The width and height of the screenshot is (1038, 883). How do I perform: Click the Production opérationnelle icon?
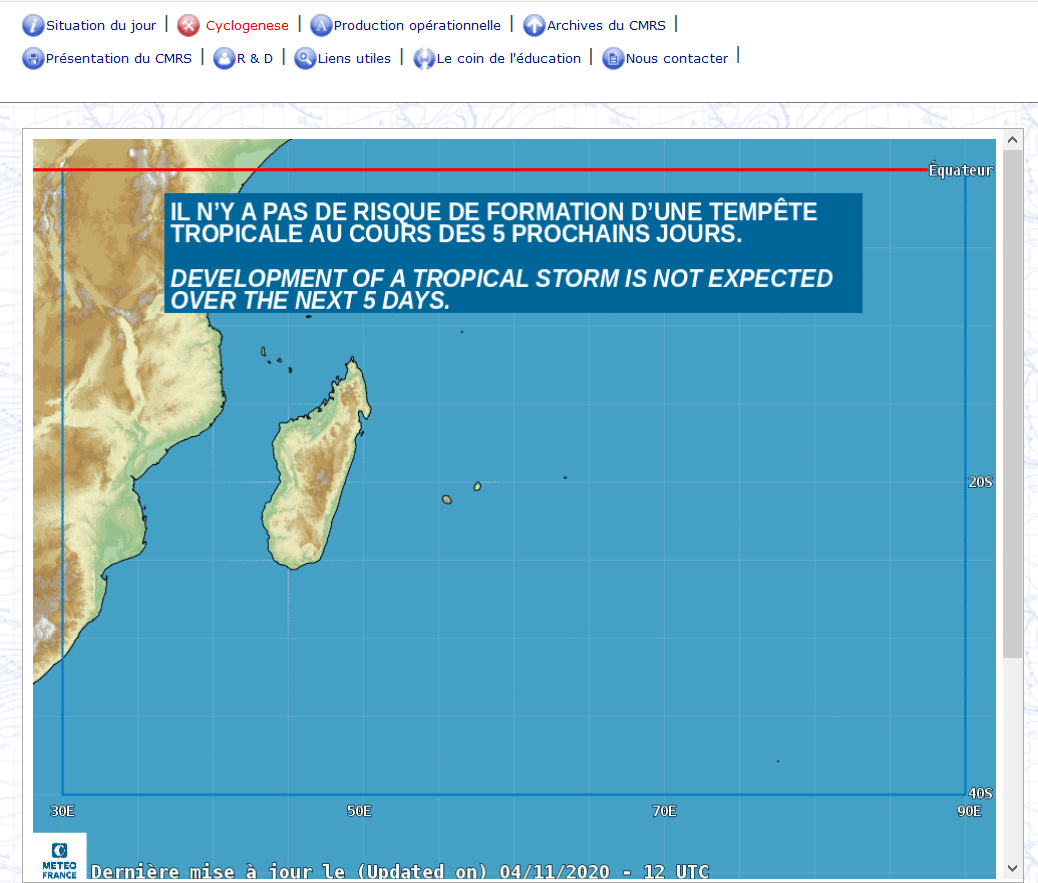pos(321,25)
